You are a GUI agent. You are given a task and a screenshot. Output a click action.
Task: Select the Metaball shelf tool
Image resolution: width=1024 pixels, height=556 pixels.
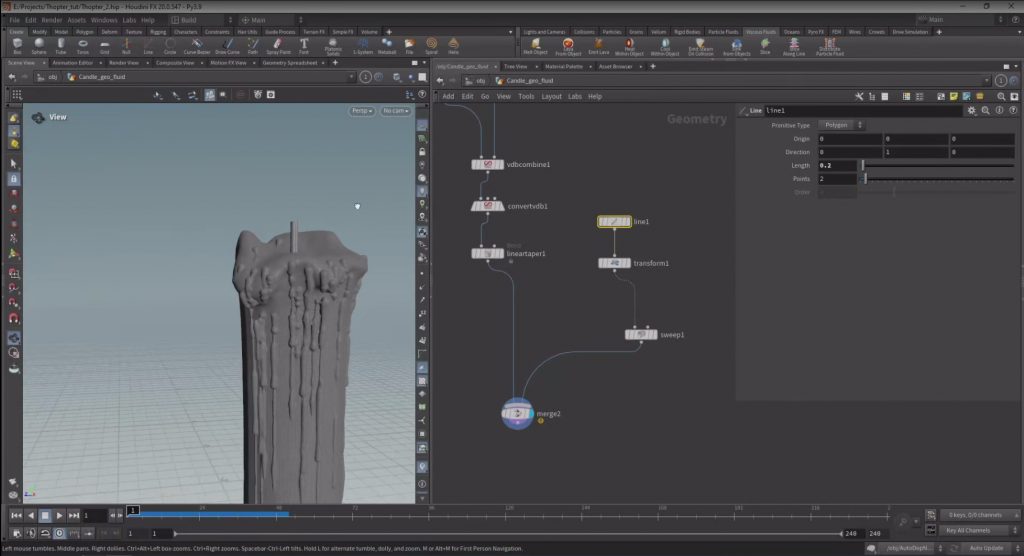point(387,46)
